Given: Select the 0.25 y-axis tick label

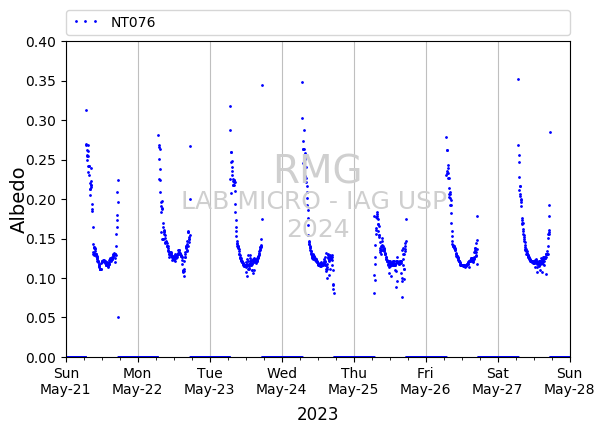Looking at the screenshot, I should (x=41, y=160).
